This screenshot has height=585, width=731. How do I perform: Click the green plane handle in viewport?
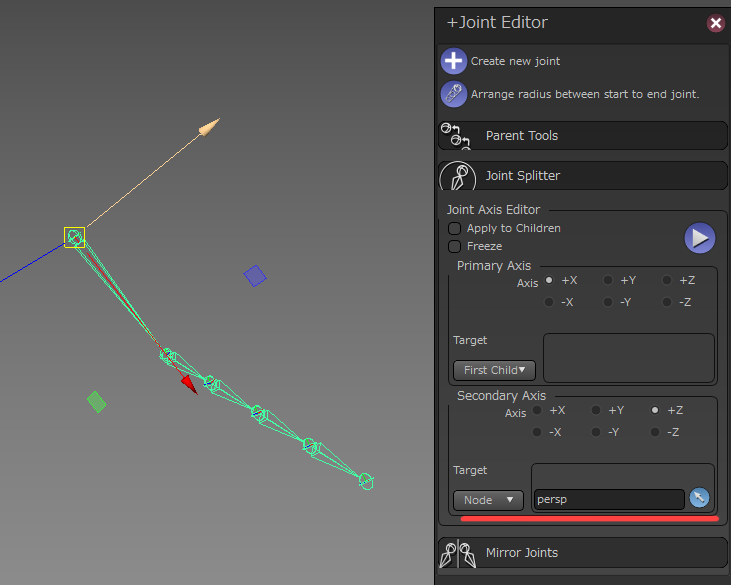point(97,402)
